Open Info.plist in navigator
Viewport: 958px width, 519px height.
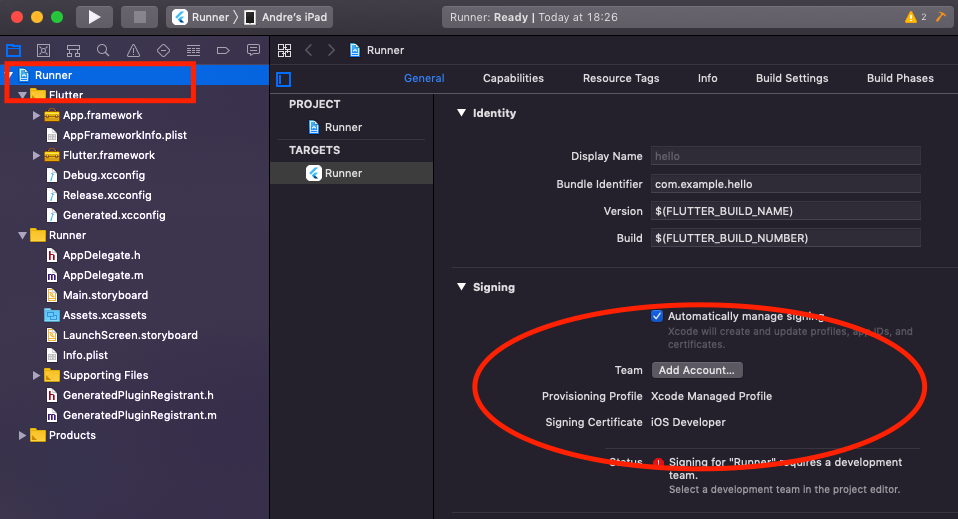[x=85, y=355]
